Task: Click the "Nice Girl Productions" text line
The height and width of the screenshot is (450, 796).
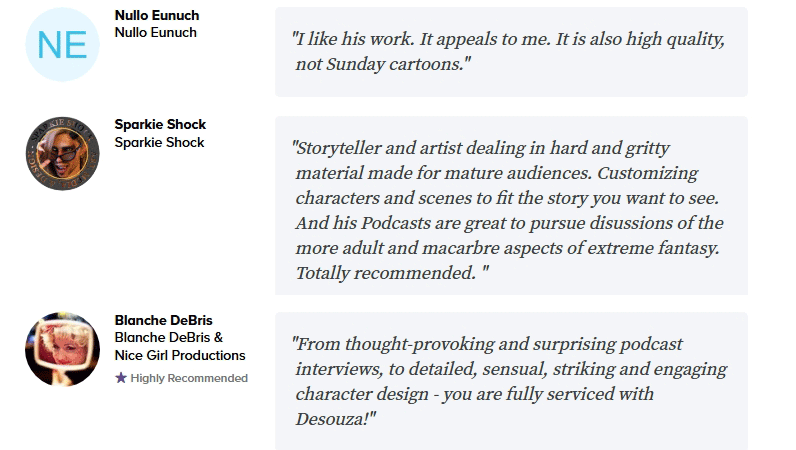Action: [x=180, y=355]
